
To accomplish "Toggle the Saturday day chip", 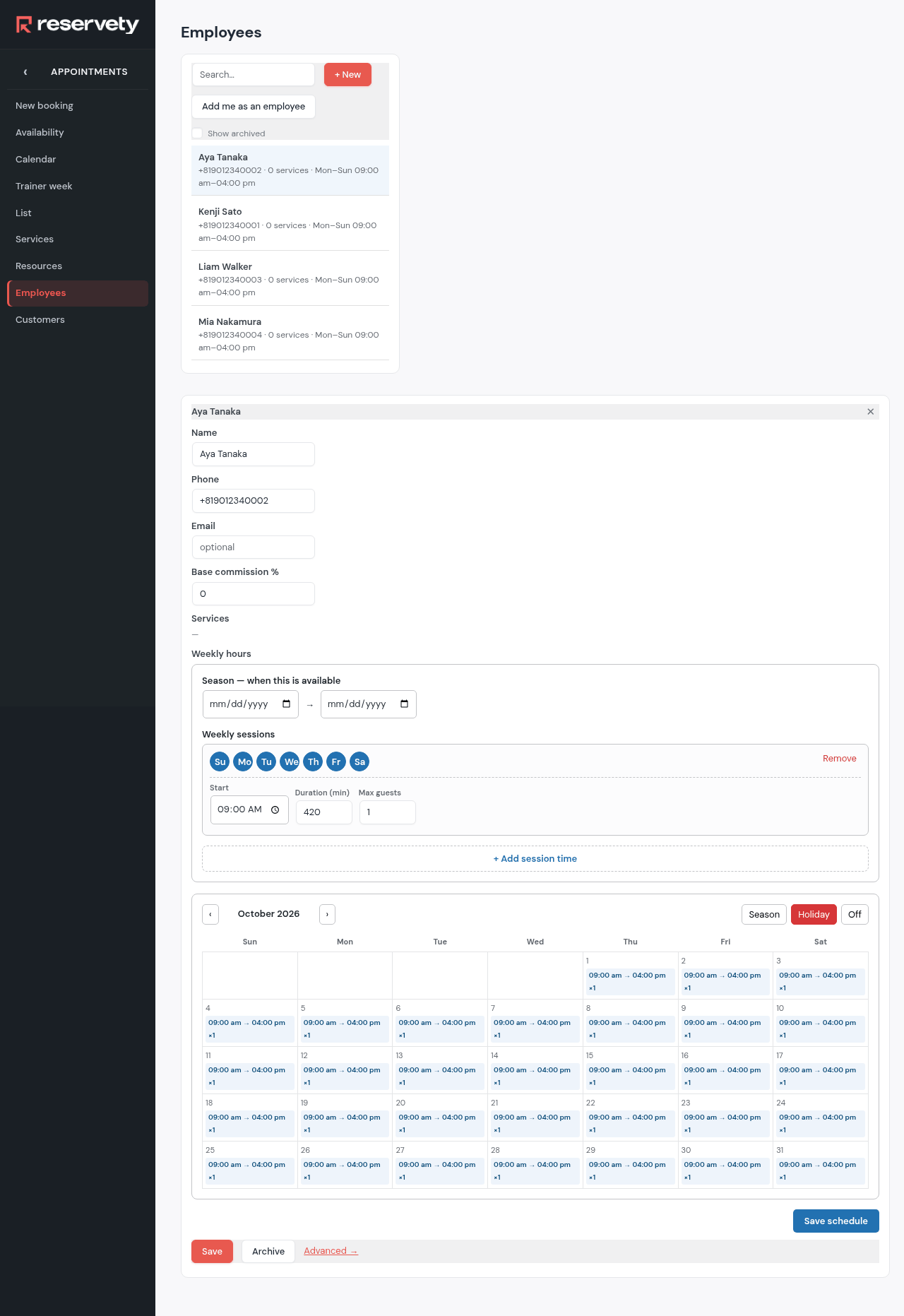I will point(359,761).
